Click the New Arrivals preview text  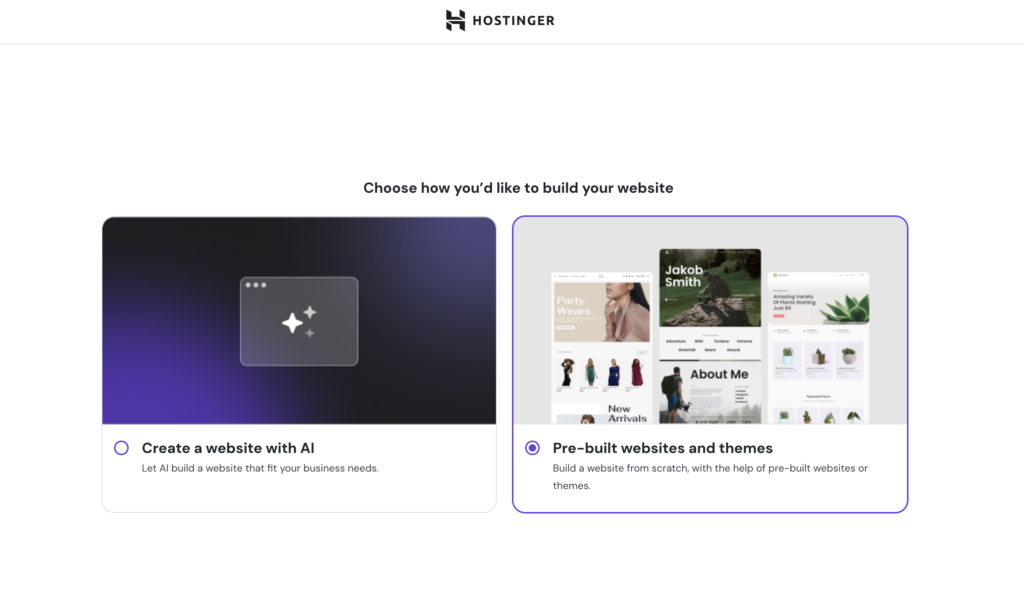pyautogui.click(x=627, y=413)
